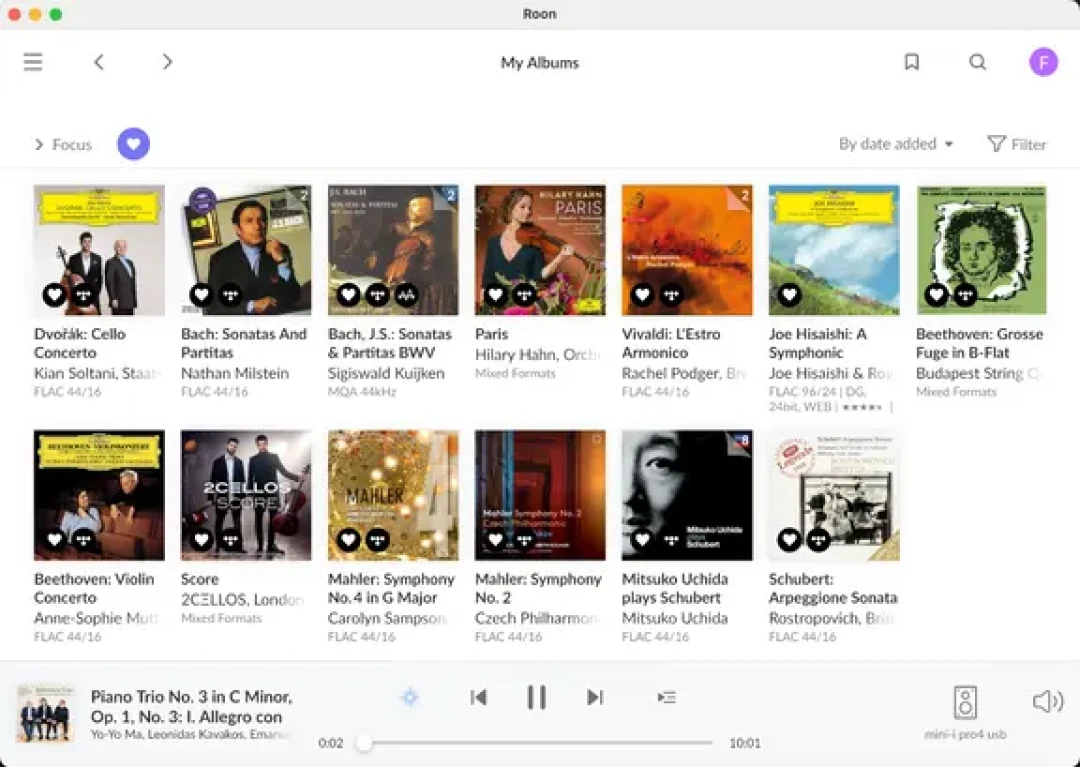The width and height of the screenshot is (1080, 767).
Task: Click the Filter funnel button
Action: pyautogui.click(x=1017, y=144)
